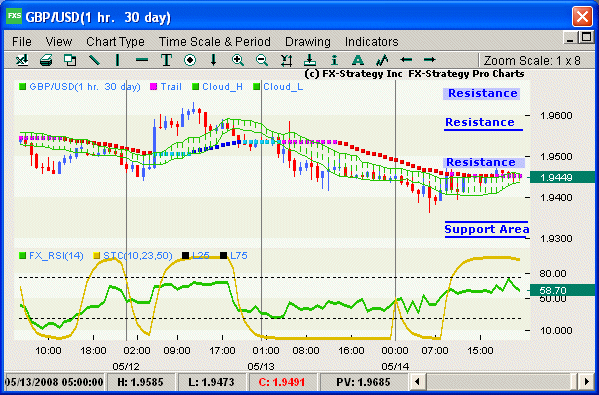Minimize the inner chart window
This screenshot has width=599, height=395.
pyautogui.click(x=570, y=38)
